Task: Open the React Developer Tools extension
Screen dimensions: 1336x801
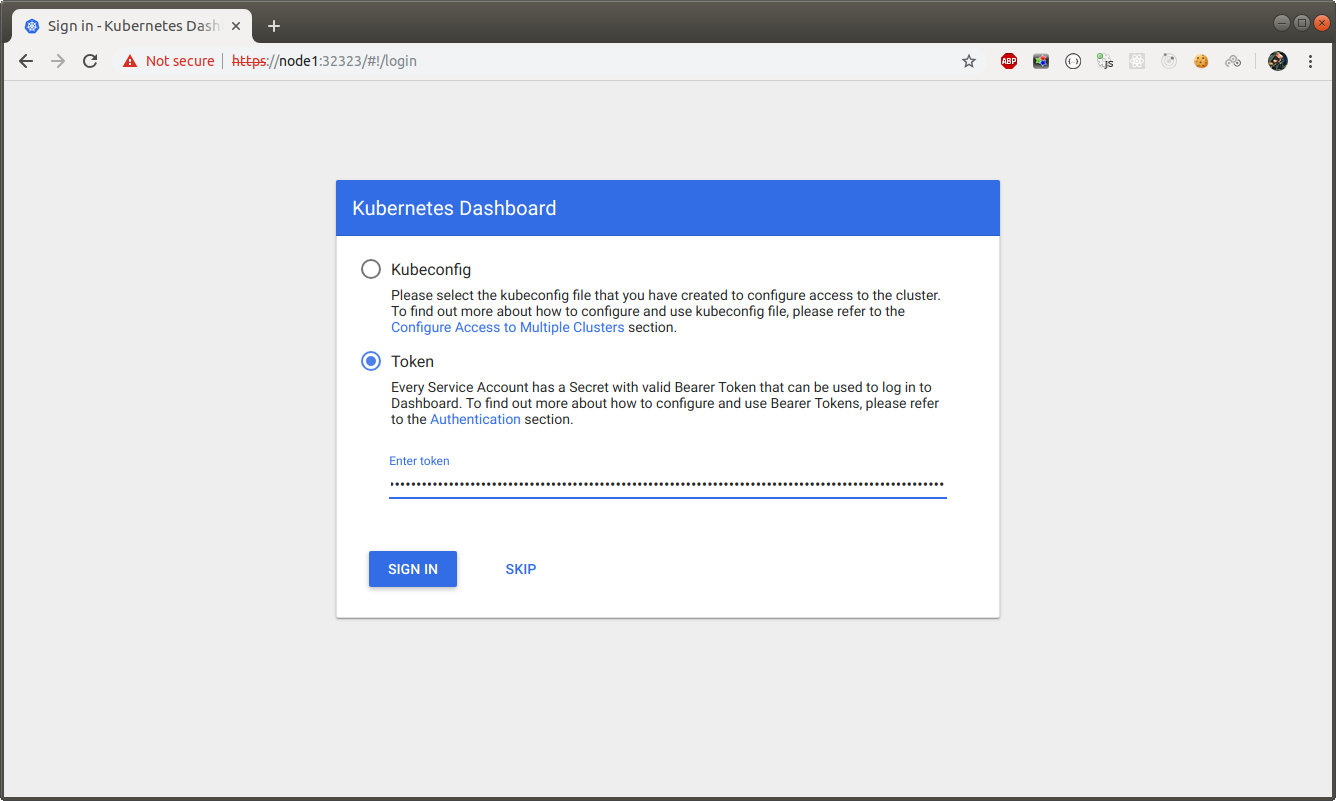Action: pyautogui.click(x=1137, y=61)
